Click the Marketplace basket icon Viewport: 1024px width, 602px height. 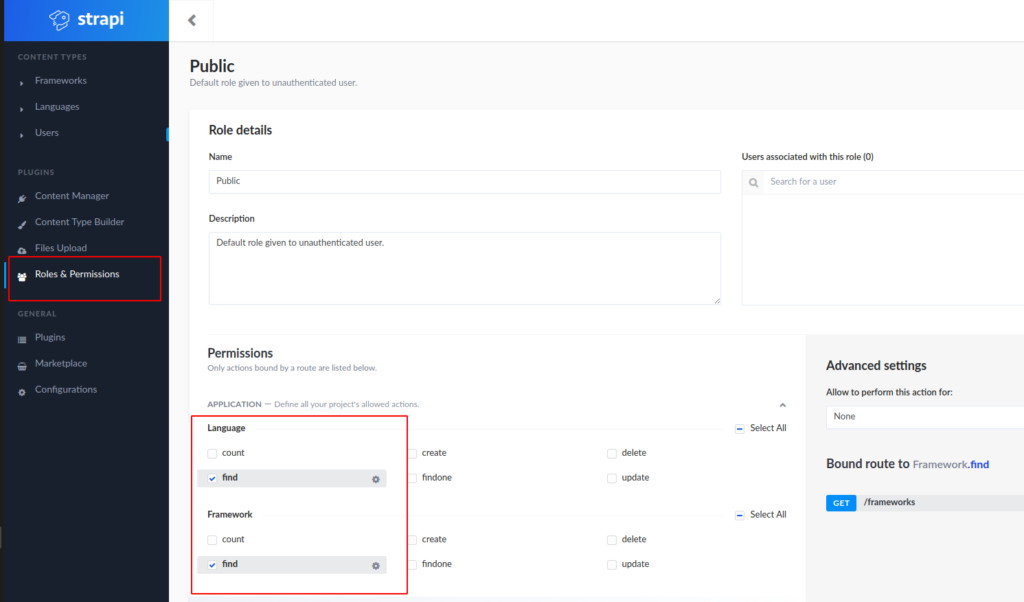coord(22,366)
